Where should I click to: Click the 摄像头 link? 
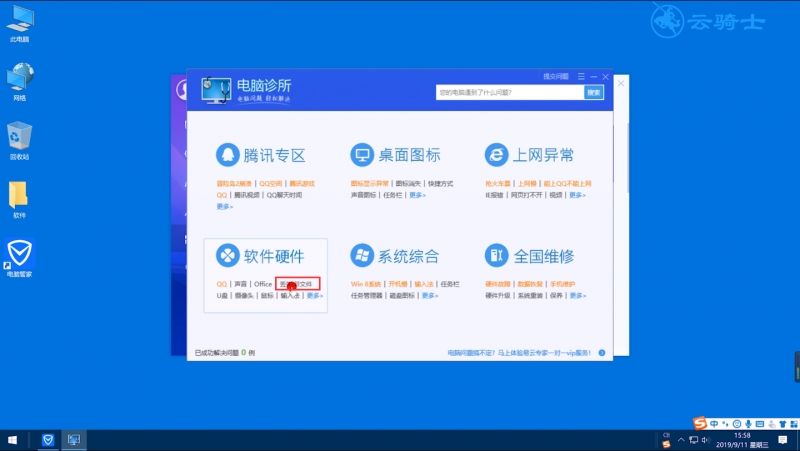coord(244,295)
